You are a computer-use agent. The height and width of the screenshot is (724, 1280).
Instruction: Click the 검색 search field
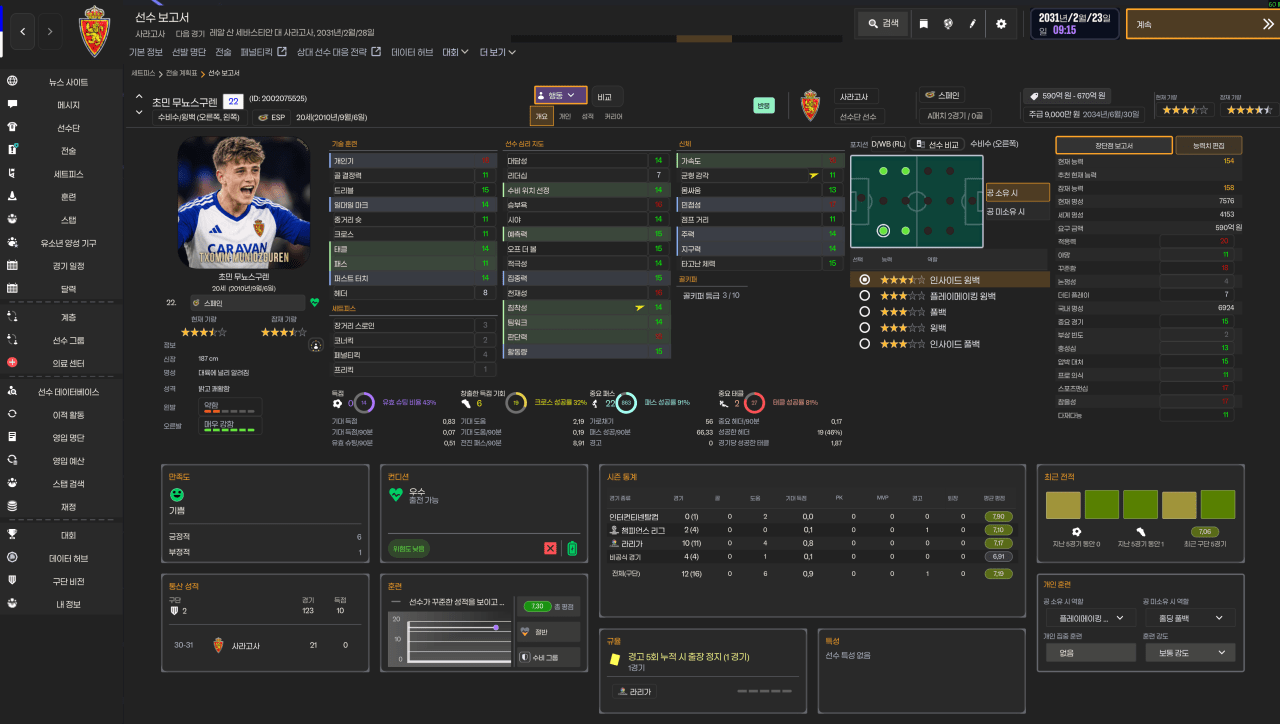pyautogui.click(x=881, y=23)
